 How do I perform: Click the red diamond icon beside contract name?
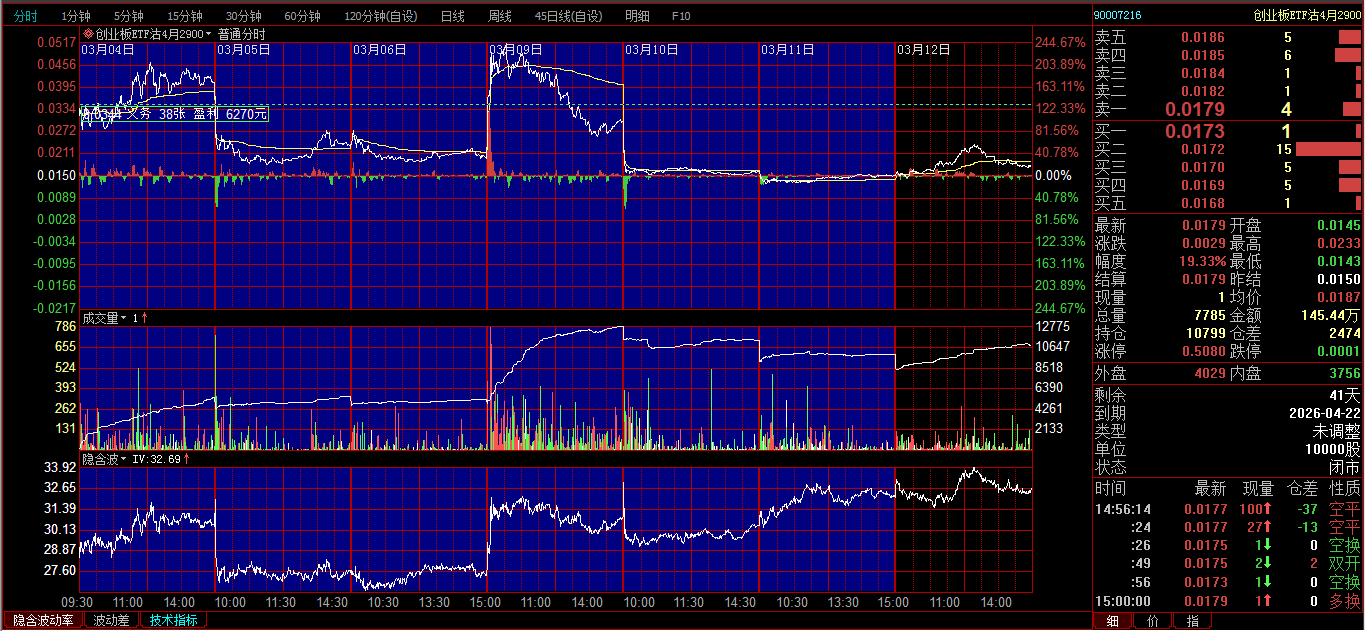click(88, 34)
